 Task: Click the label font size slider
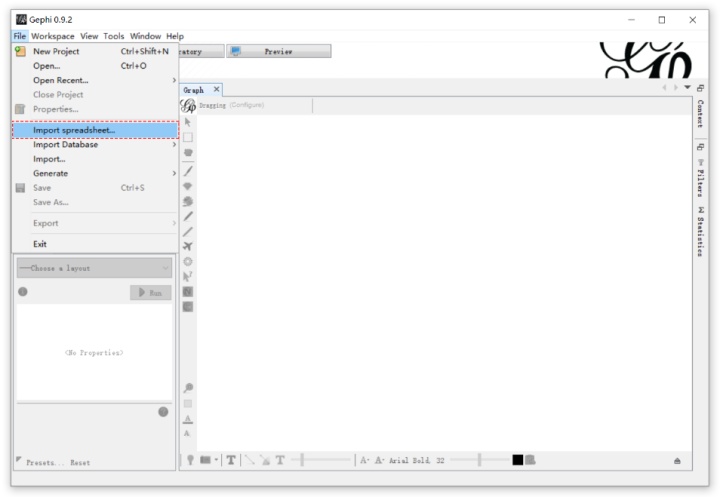point(479,460)
